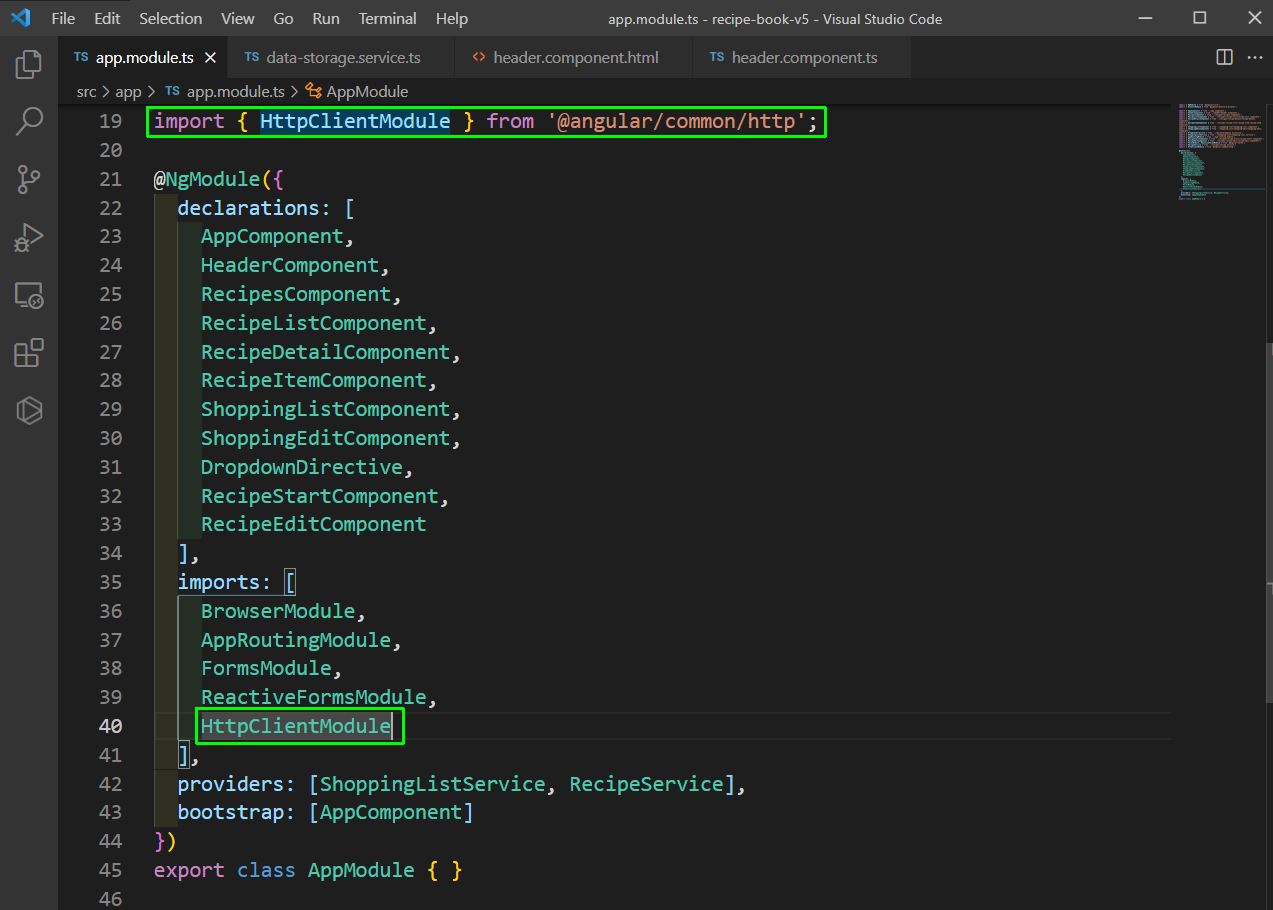
Task: Click DropdownDirective entry
Action: [302, 467]
